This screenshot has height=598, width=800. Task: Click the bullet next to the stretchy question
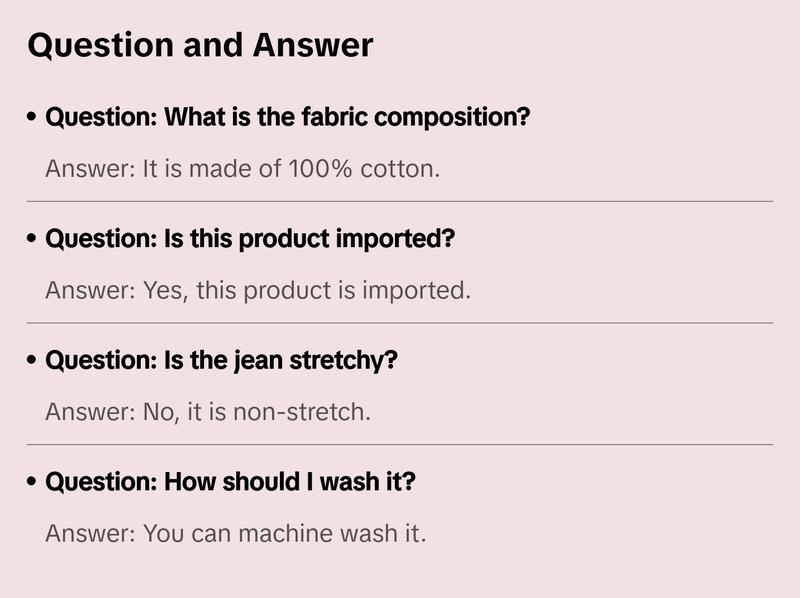coord(33,361)
